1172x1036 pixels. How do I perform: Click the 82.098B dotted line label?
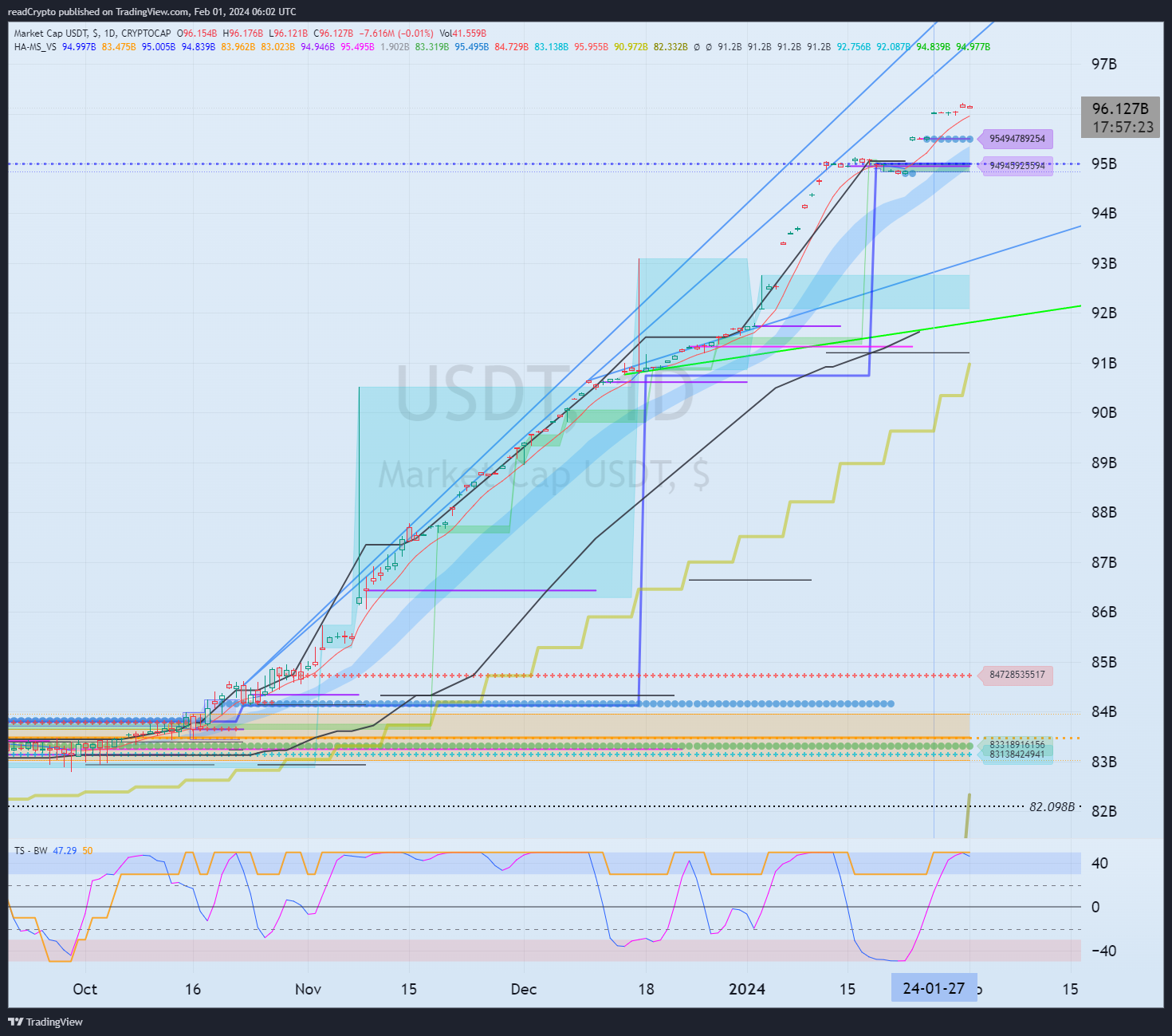[1052, 807]
